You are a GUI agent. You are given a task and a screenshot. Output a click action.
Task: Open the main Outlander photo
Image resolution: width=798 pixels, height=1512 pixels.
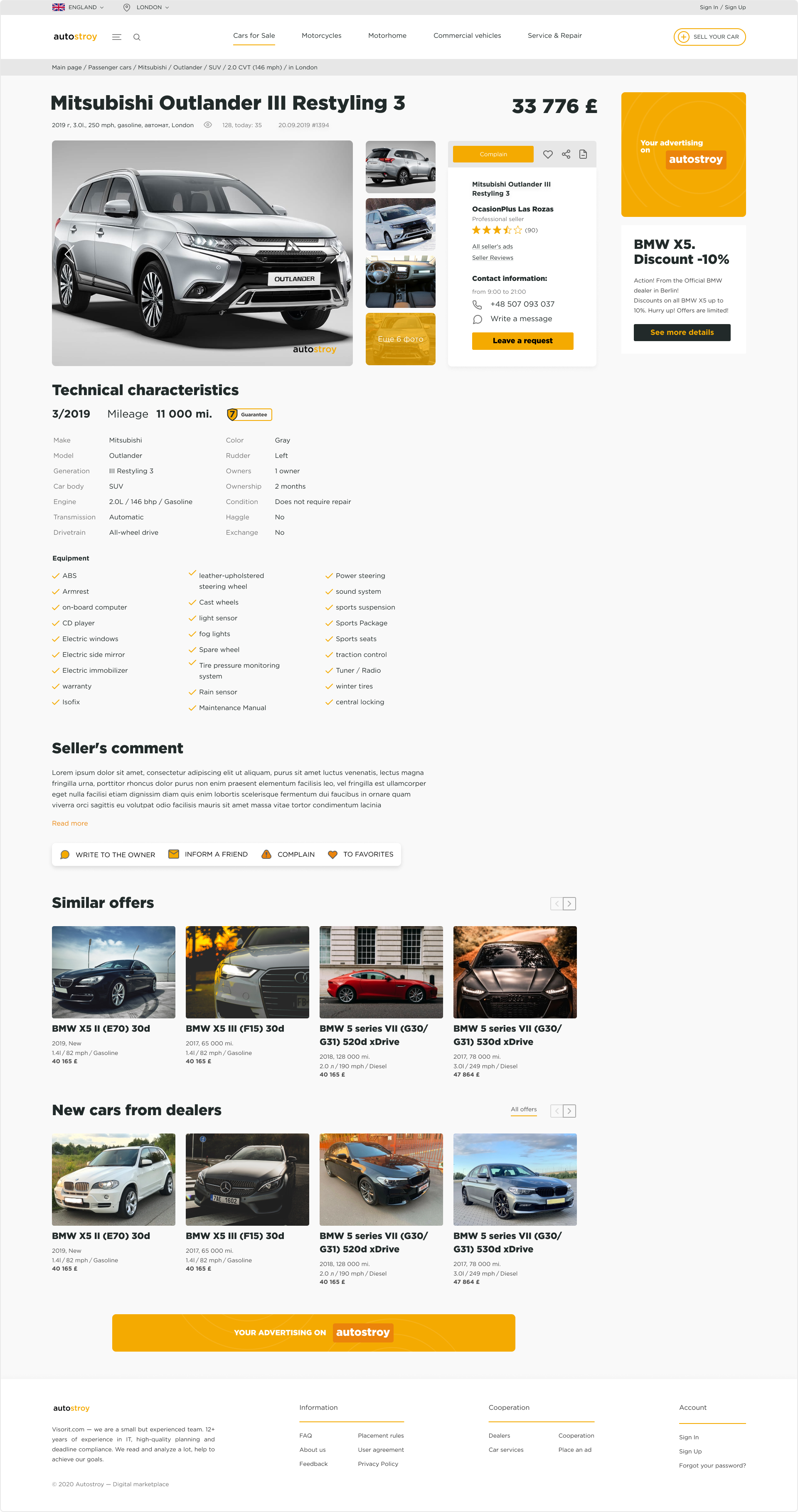click(202, 253)
